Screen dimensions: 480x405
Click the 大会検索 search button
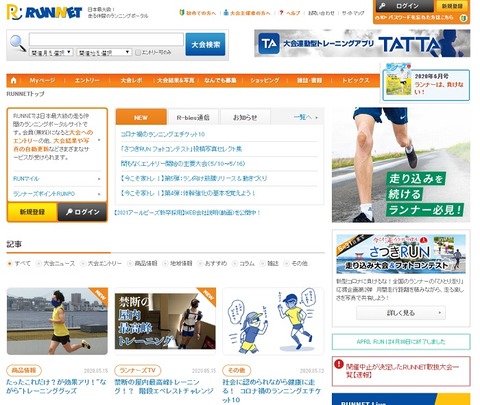(x=205, y=44)
